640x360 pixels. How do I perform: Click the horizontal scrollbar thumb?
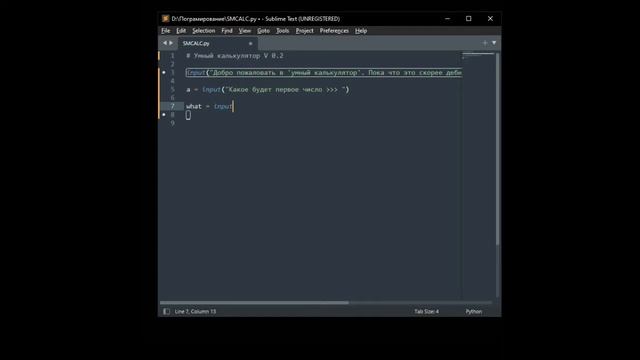[254, 303]
